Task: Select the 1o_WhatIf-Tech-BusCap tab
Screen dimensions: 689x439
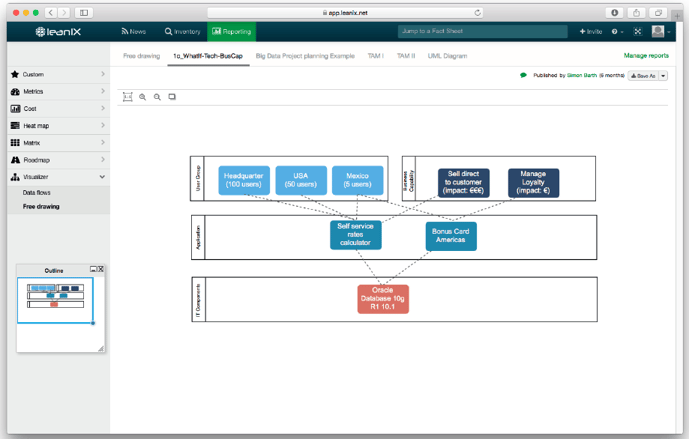Action: pyautogui.click(x=208, y=56)
